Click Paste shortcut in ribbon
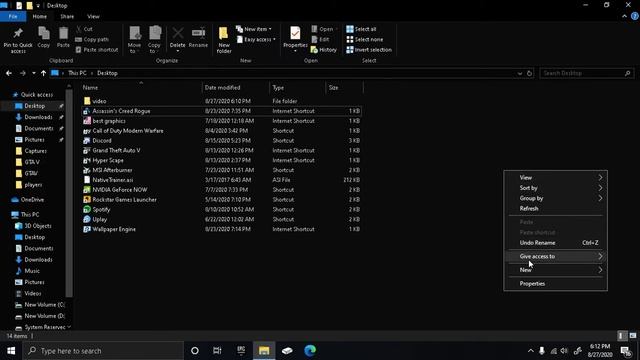 point(97,49)
